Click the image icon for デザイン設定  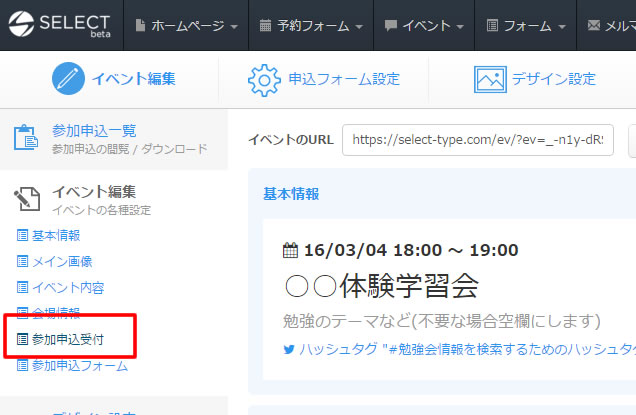491,79
